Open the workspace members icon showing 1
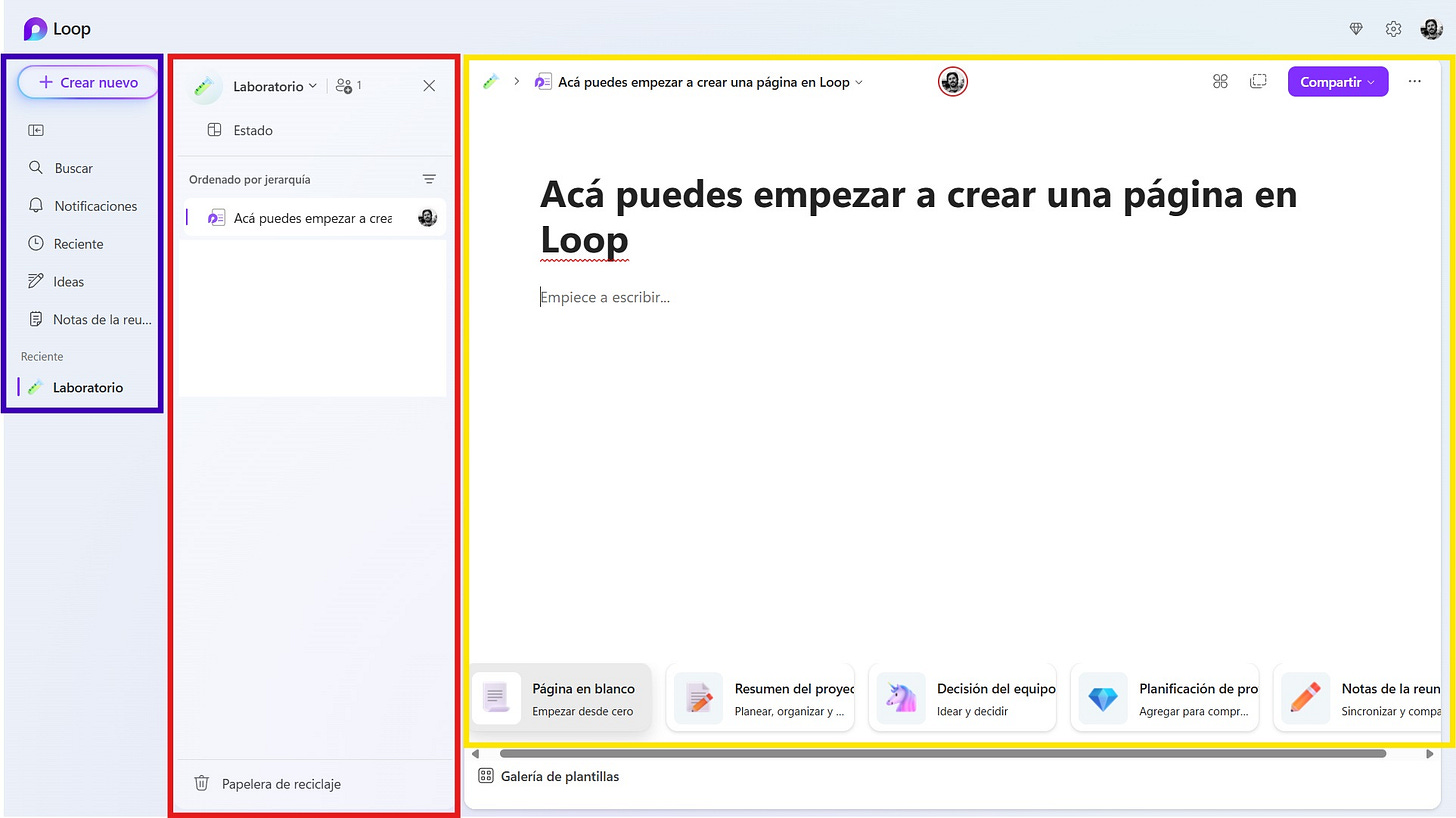 tap(348, 86)
